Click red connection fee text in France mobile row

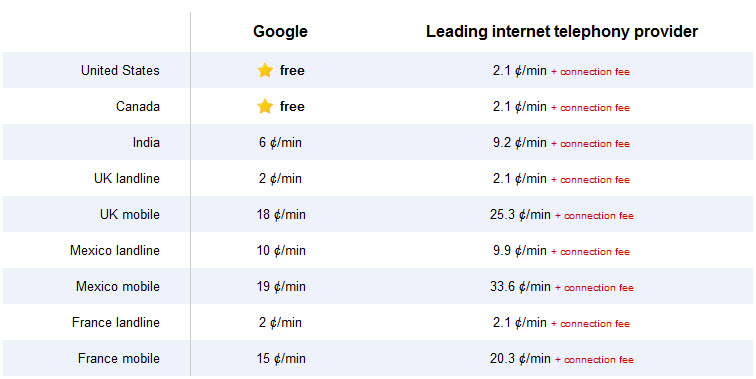tap(594, 360)
